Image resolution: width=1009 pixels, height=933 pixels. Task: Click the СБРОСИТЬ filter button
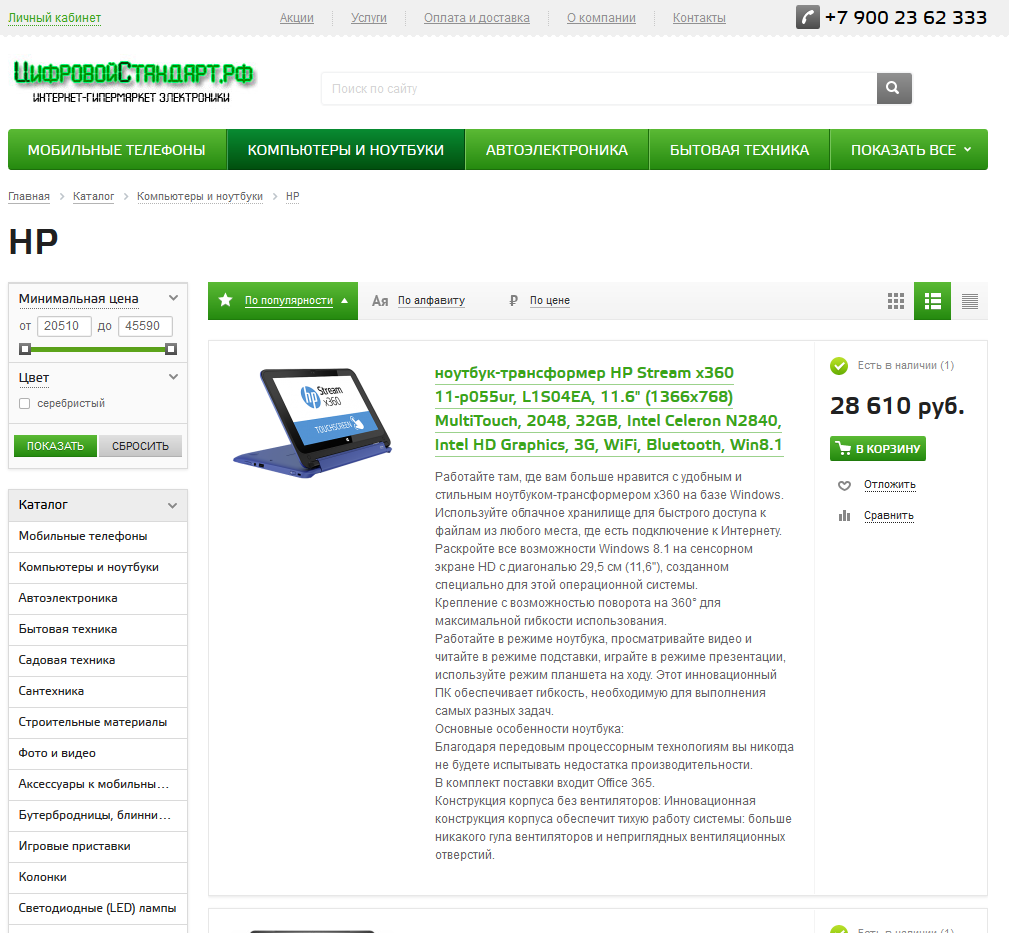pyautogui.click(x=140, y=446)
